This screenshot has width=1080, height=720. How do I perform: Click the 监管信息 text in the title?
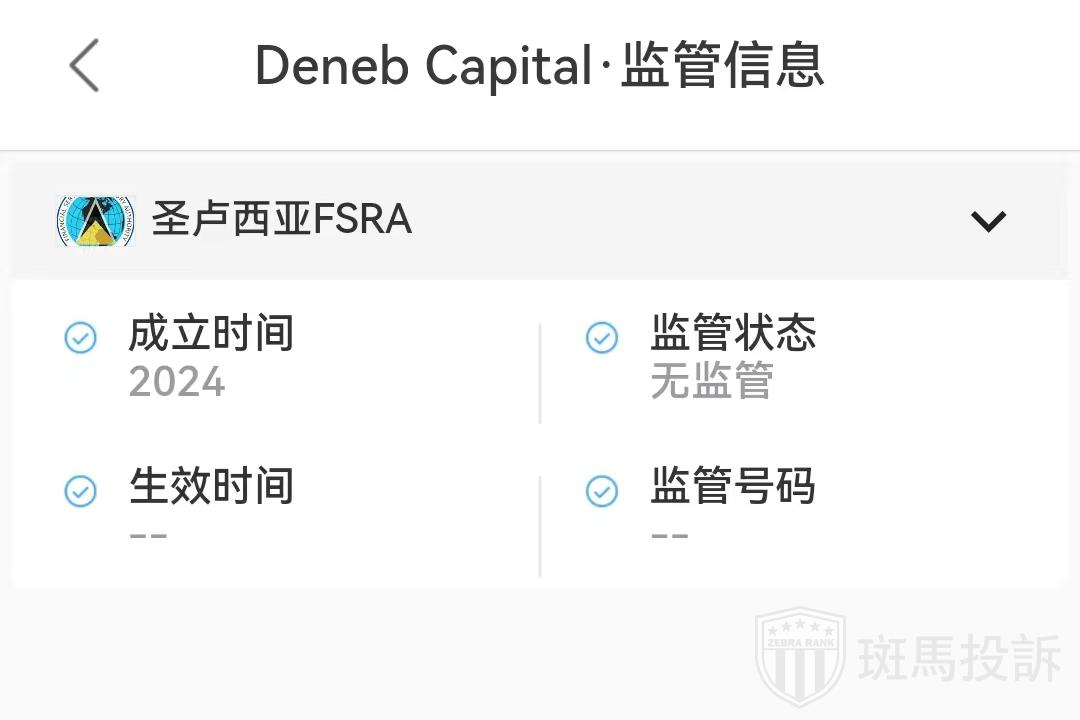(722, 67)
